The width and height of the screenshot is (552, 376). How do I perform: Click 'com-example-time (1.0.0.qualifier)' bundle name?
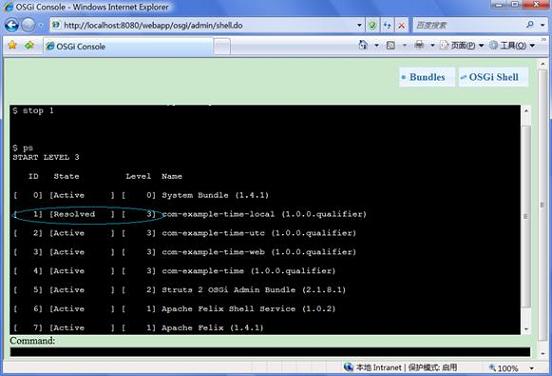click(249, 271)
